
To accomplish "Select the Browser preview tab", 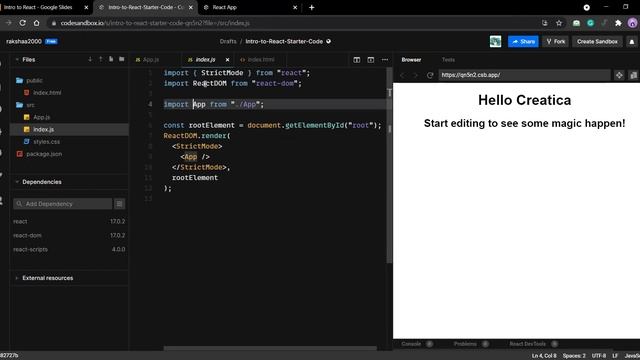I will pos(411,60).
